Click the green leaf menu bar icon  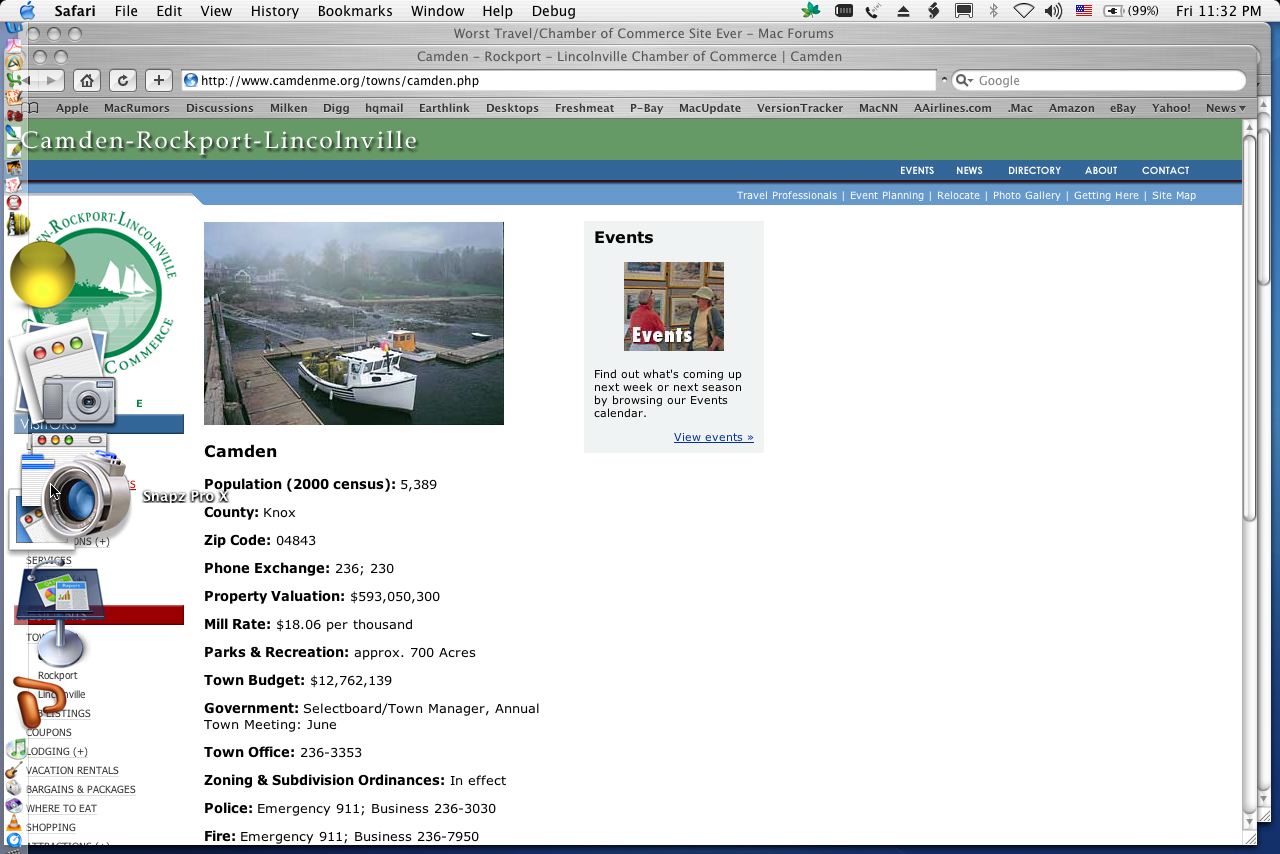pyautogui.click(x=811, y=11)
